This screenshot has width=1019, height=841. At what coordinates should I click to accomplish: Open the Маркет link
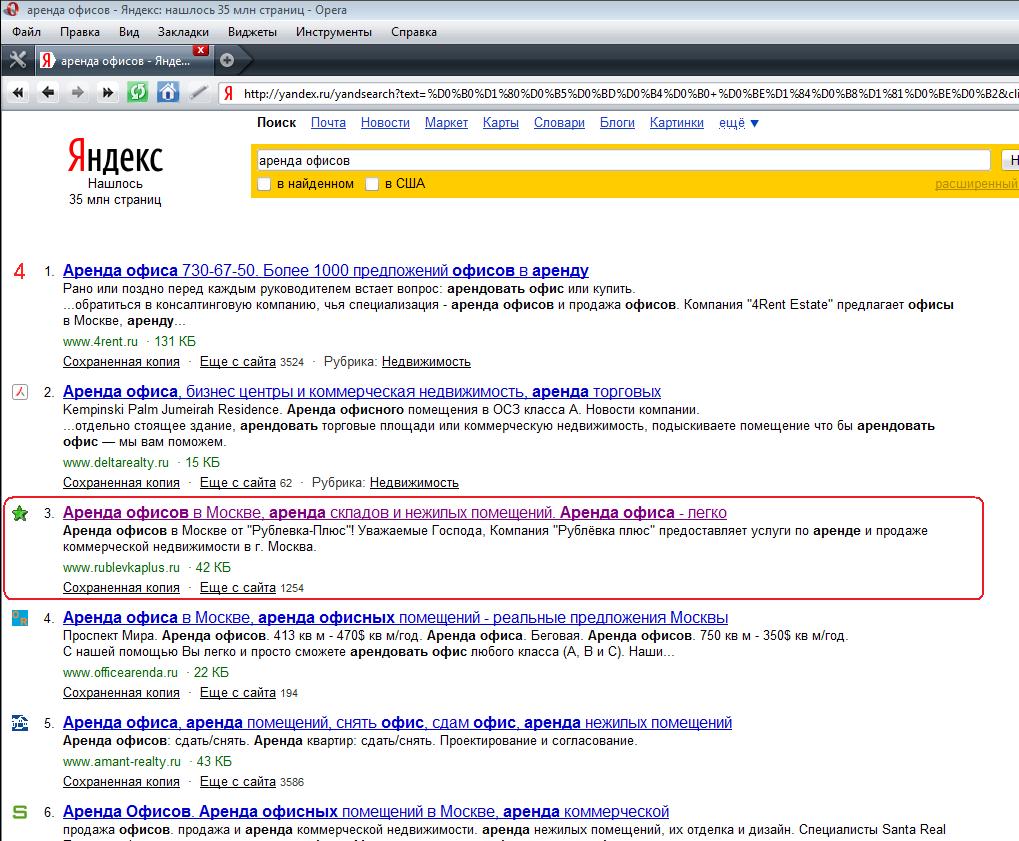point(446,122)
